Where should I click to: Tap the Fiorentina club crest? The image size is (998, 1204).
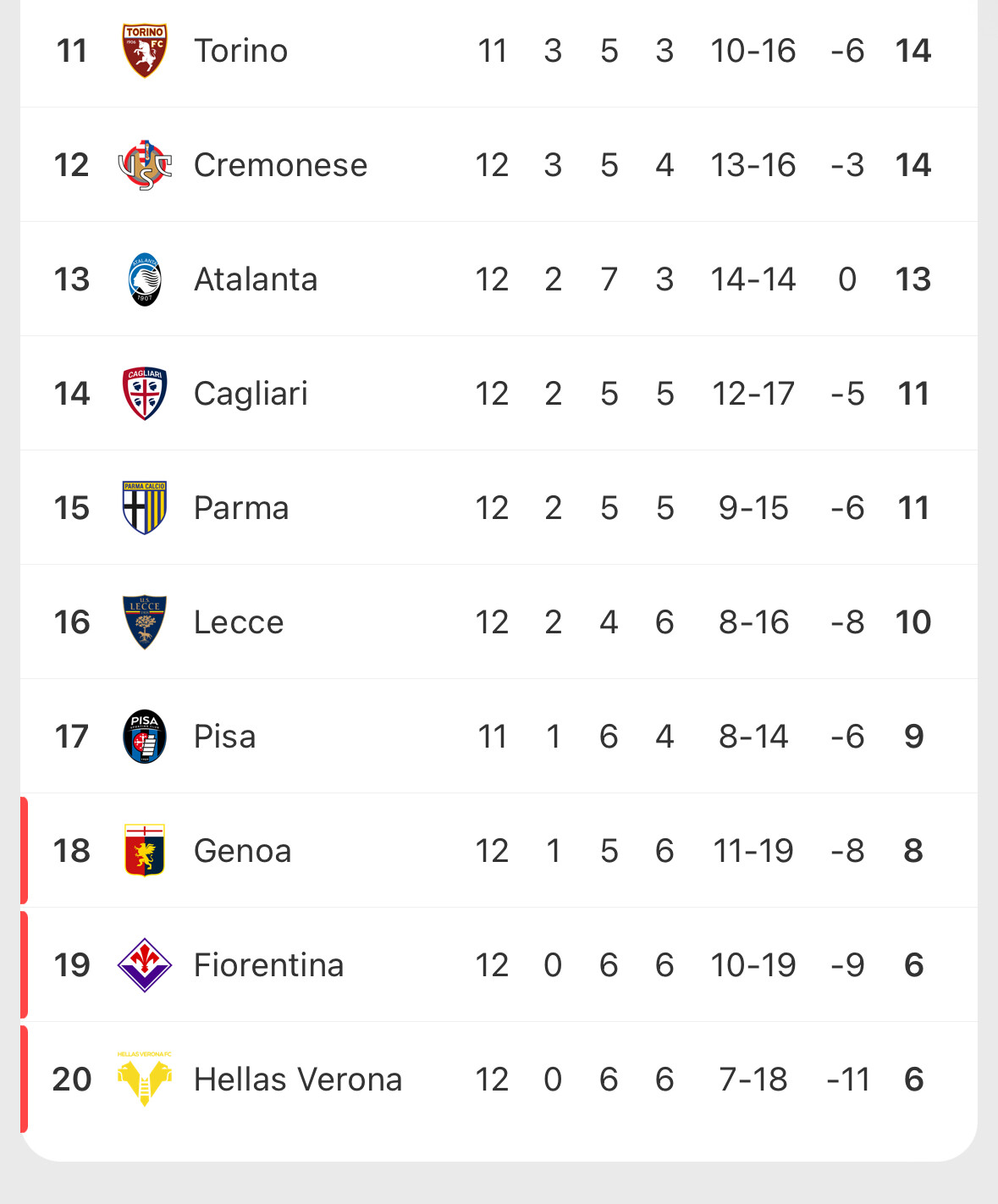(145, 965)
